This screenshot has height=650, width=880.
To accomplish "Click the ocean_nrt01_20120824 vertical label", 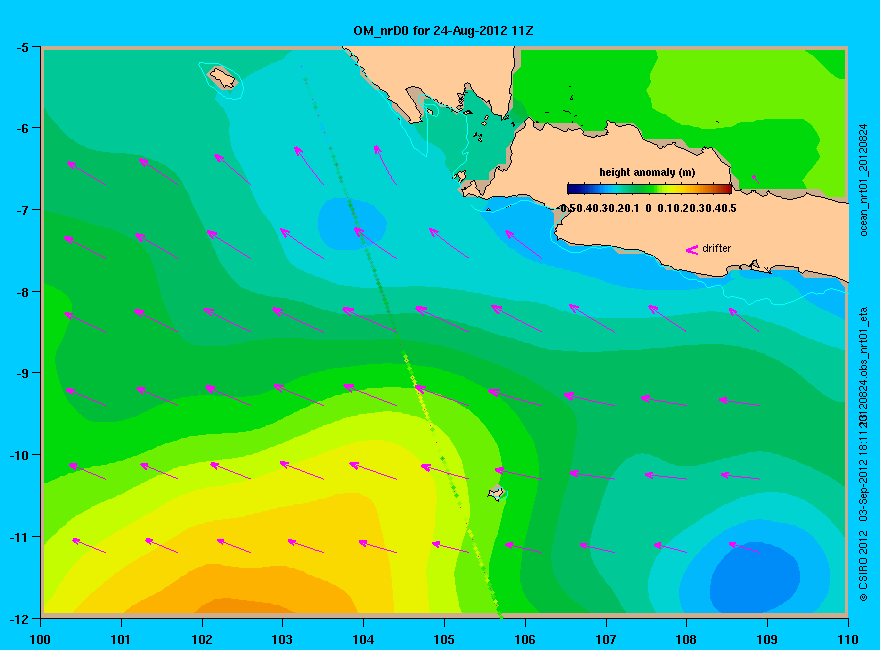I will pyautogui.click(x=864, y=180).
